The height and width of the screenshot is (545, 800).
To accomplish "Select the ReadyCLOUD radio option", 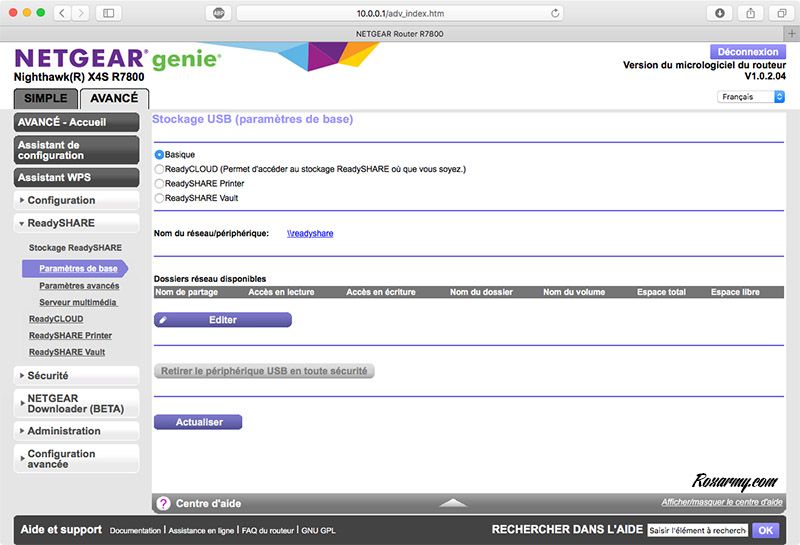I will (x=159, y=169).
